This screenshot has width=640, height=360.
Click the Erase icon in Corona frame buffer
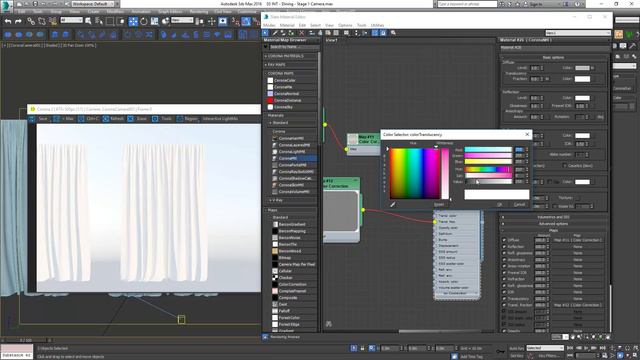pyautogui.click(x=130, y=119)
